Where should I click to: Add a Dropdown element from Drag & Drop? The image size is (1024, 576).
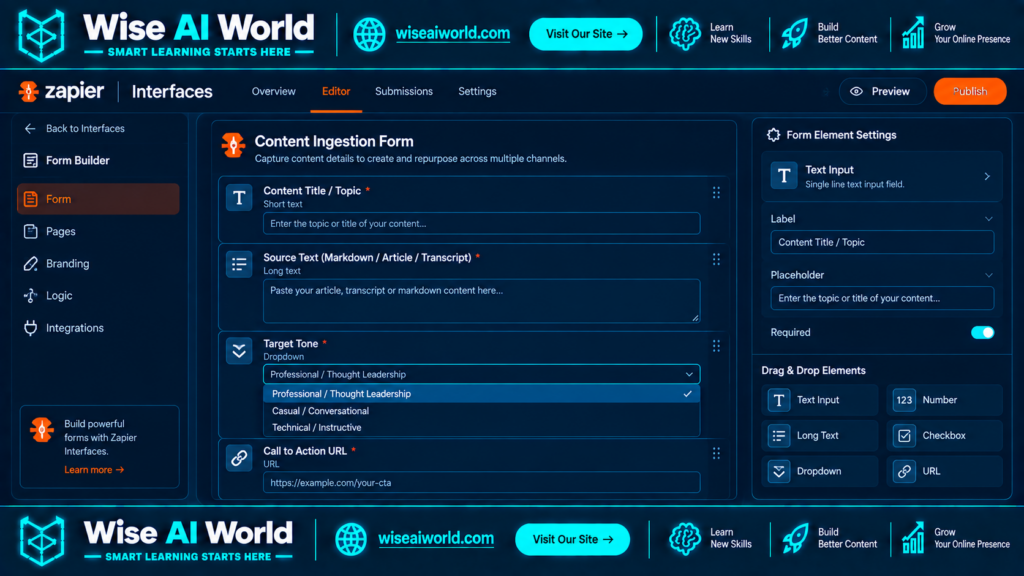pyautogui.click(x=820, y=471)
